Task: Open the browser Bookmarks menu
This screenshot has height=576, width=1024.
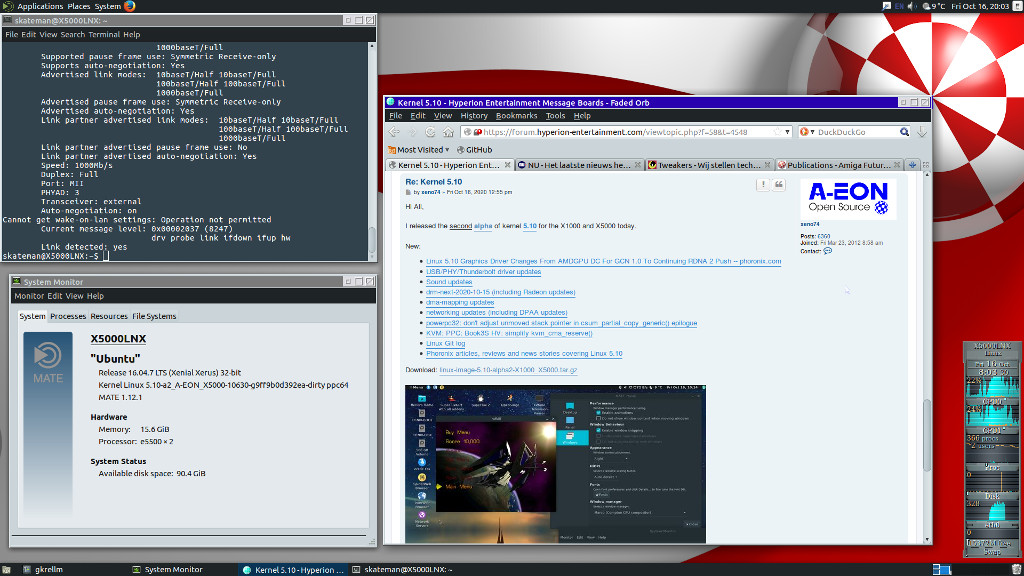Action: click(517, 116)
